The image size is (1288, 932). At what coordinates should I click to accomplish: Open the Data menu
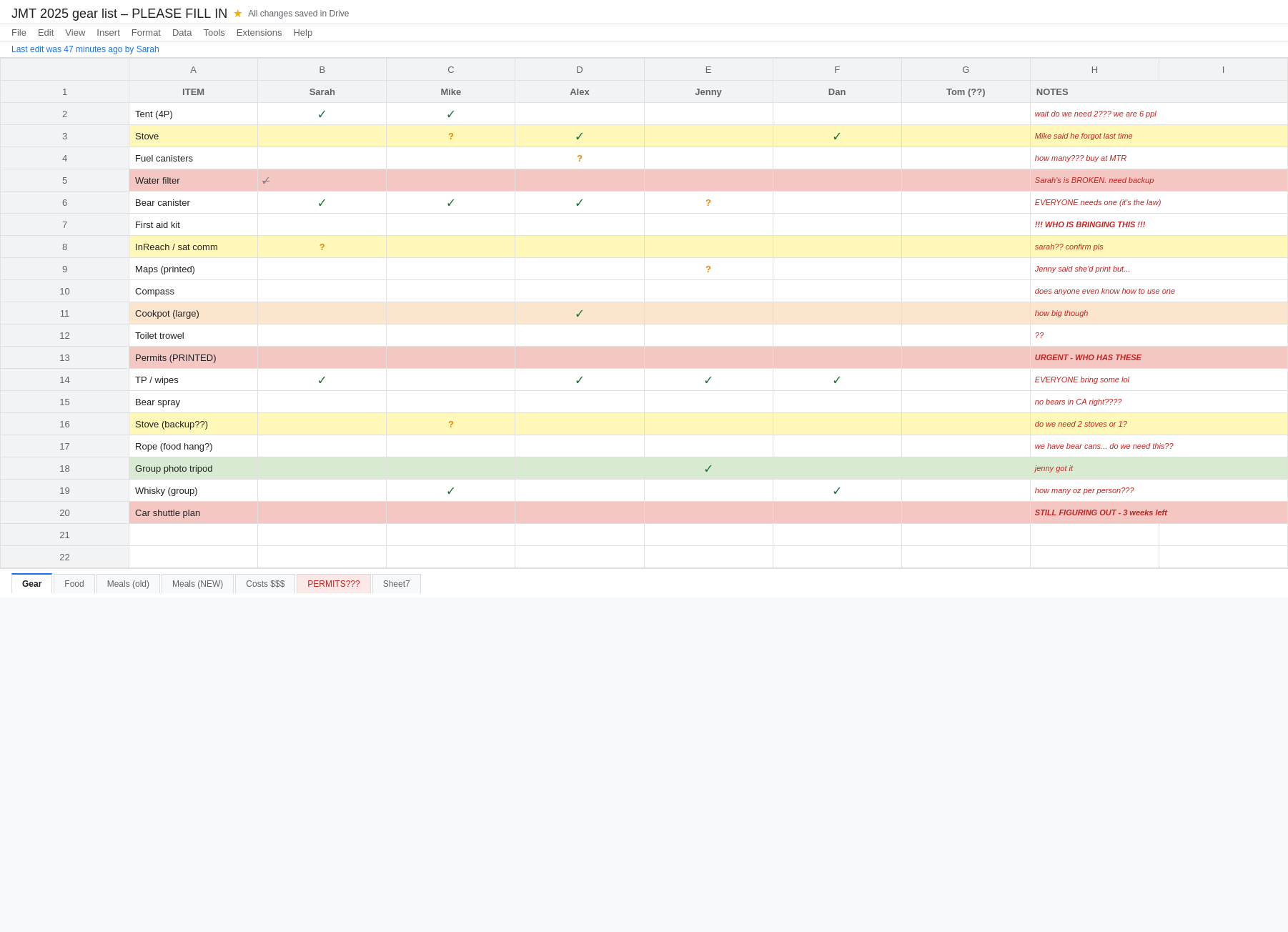182,32
